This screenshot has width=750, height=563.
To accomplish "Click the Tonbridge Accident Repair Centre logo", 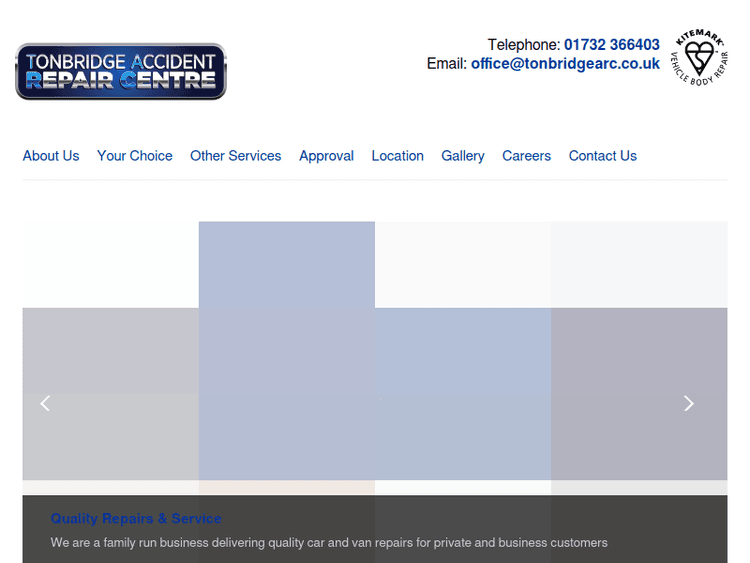I will pyautogui.click(x=121, y=71).
